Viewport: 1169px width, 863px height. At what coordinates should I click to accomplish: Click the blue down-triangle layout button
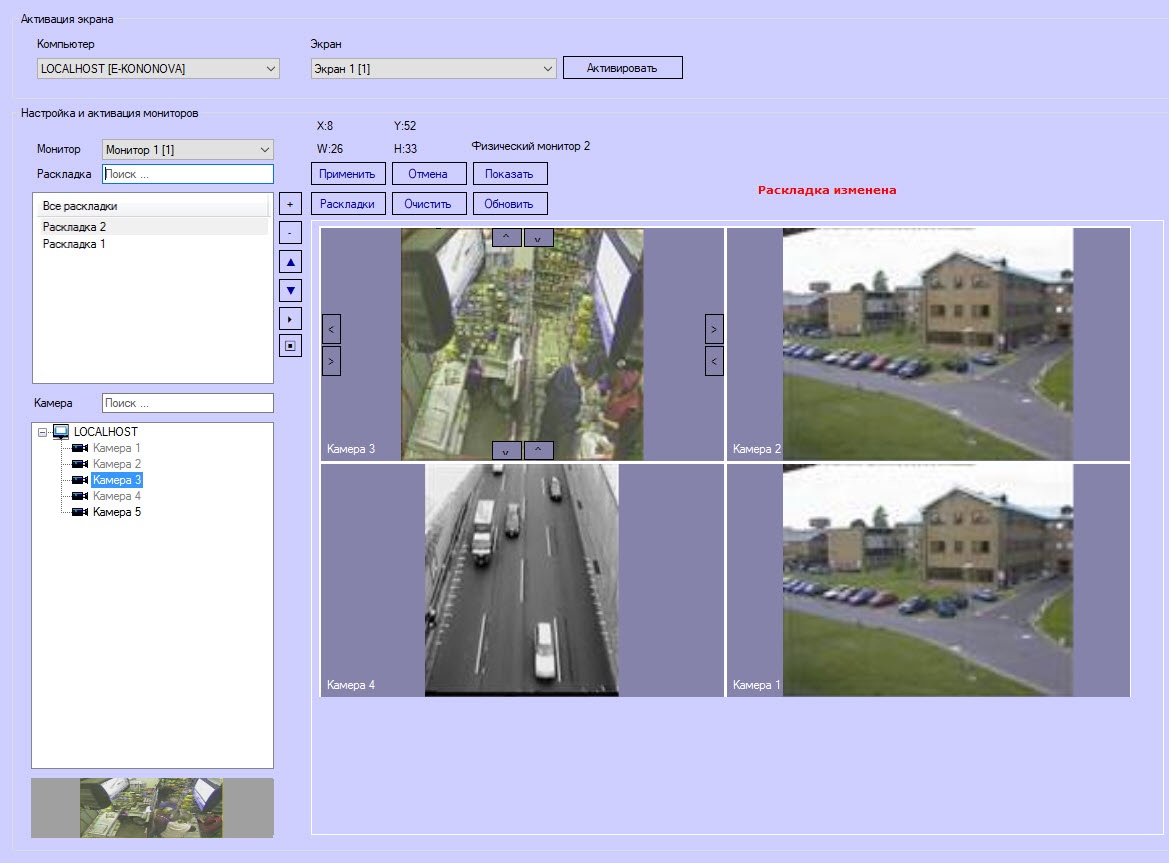pos(289,290)
